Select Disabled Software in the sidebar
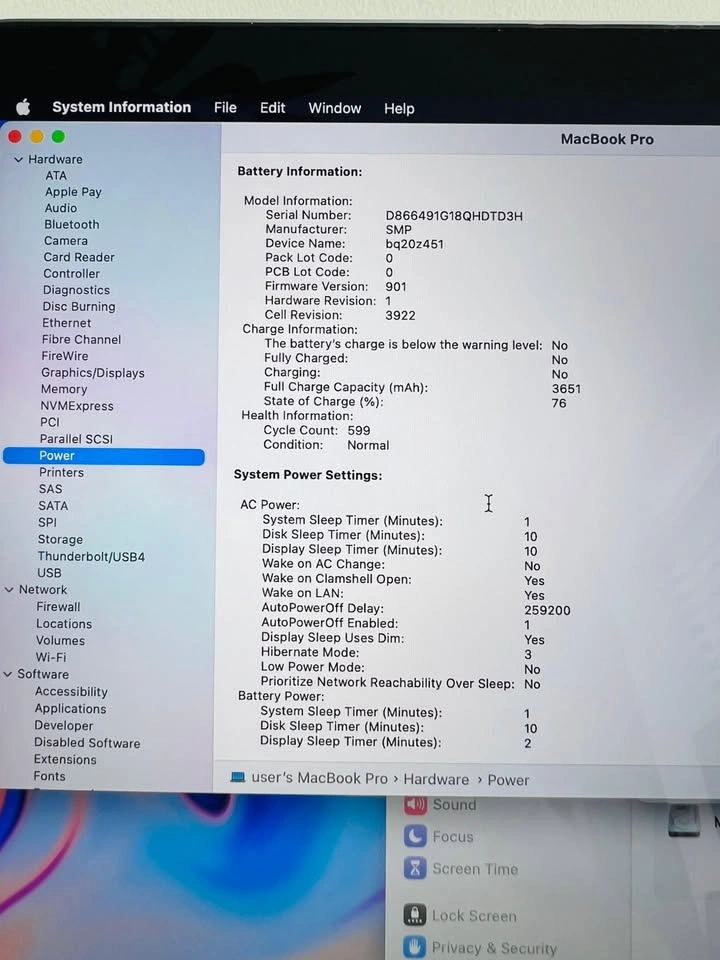 pyautogui.click(x=87, y=743)
